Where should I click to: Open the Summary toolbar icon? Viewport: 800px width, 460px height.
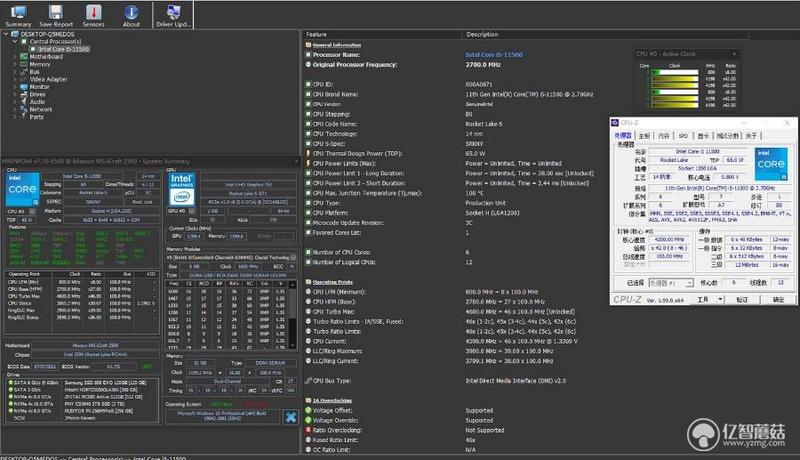[18, 15]
